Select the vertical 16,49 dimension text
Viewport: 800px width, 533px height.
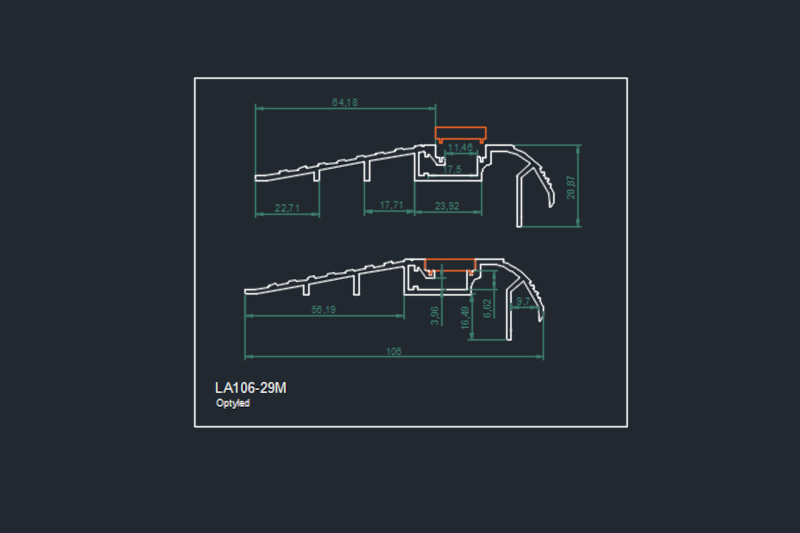[464, 318]
